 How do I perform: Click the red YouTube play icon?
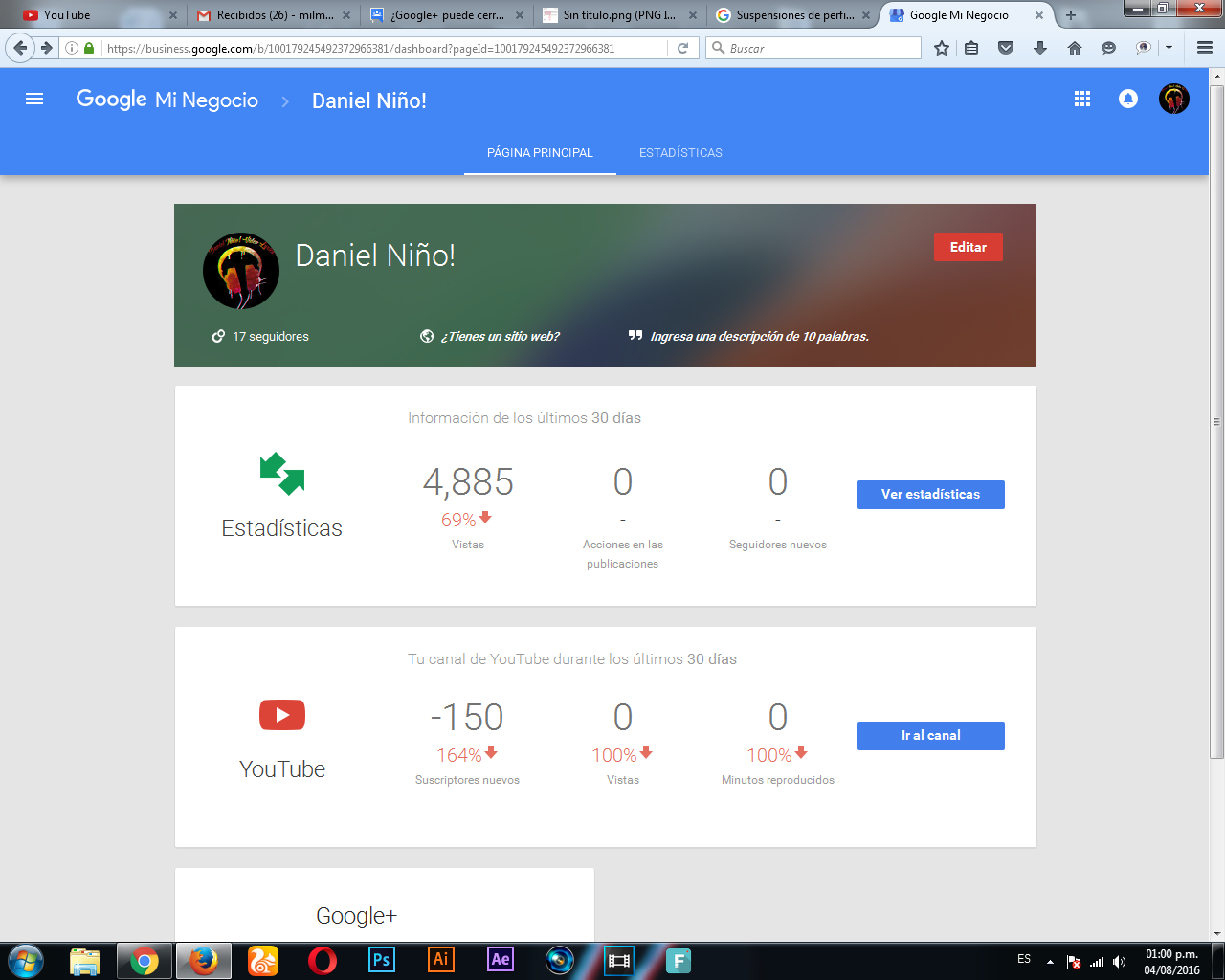pyautogui.click(x=282, y=715)
